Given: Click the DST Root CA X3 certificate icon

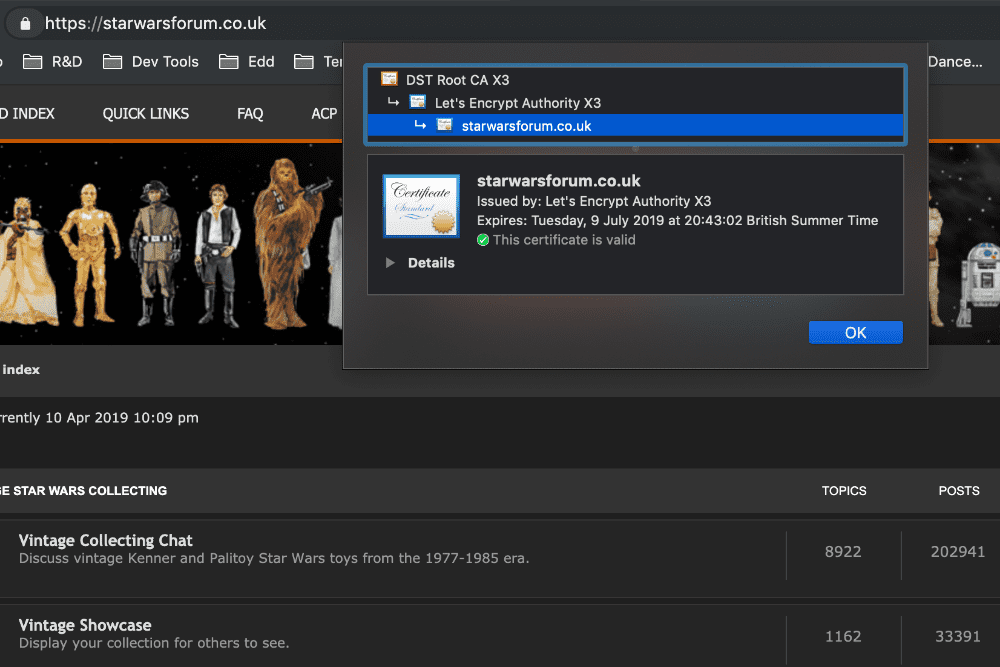Looking at the screenshot, I should [x=389, y=79].
